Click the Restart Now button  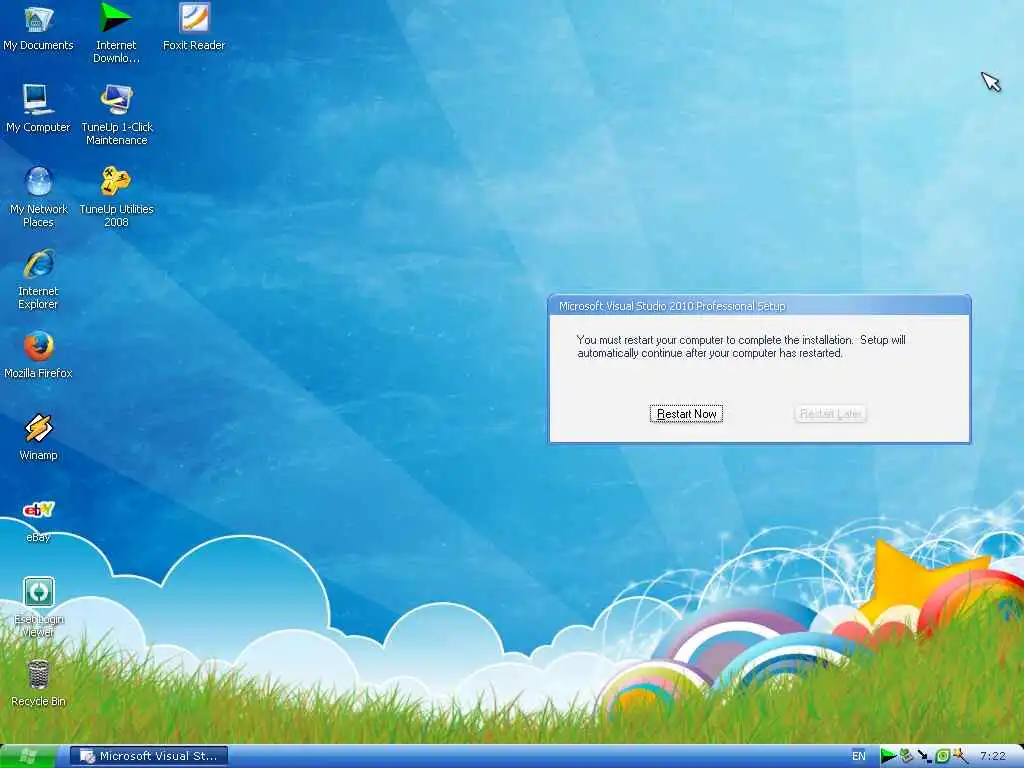click(x=686, y=413)
